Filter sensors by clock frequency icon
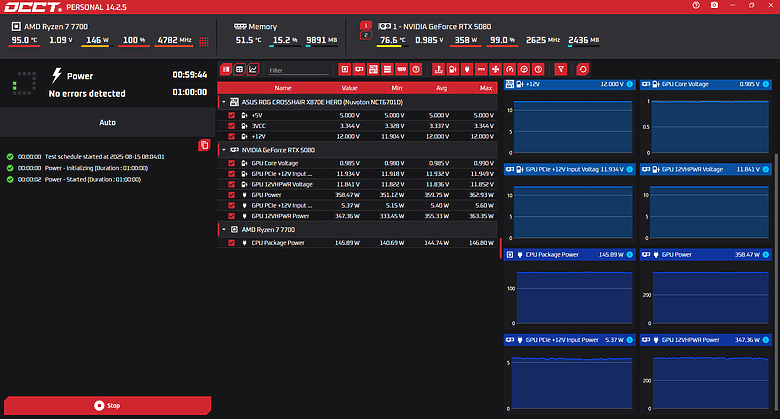Image resolution: width=780 pixels, height=419 pixels. [524, 70]
